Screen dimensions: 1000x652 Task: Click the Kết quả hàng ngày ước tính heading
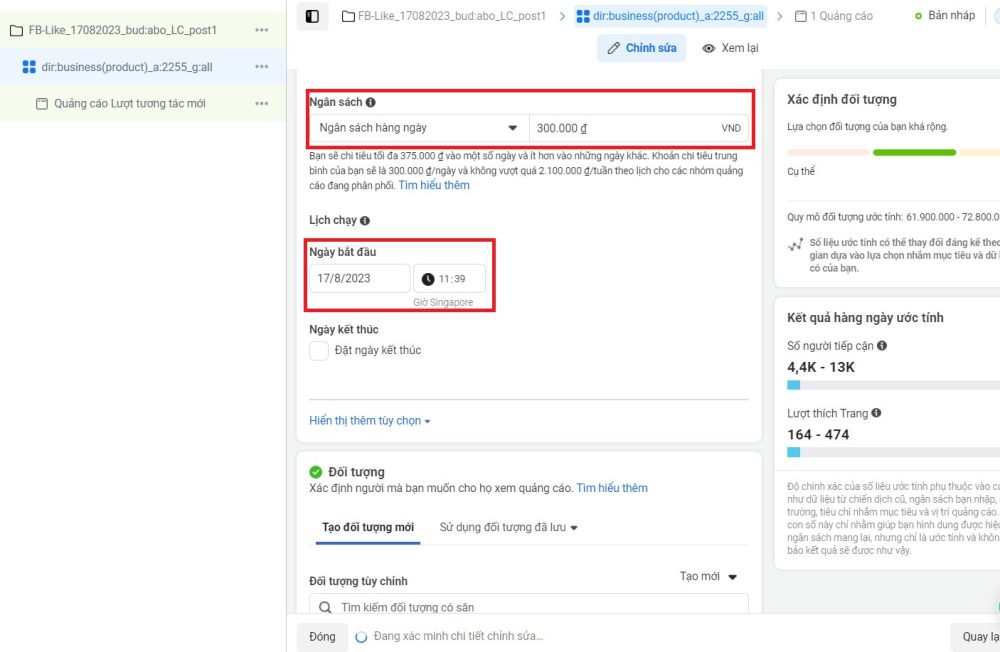pos(865,318)
